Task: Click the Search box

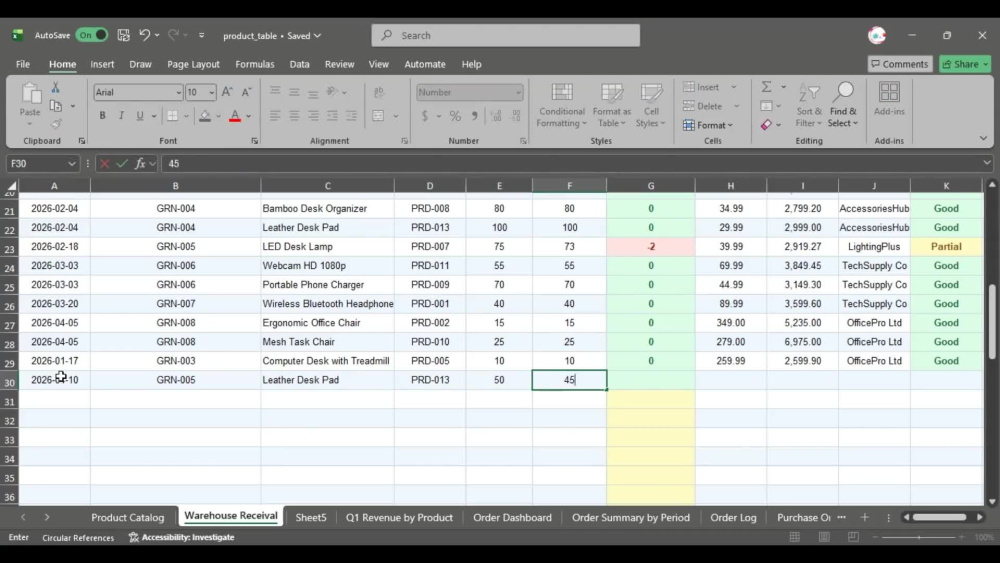Action: tap(506, 35)
